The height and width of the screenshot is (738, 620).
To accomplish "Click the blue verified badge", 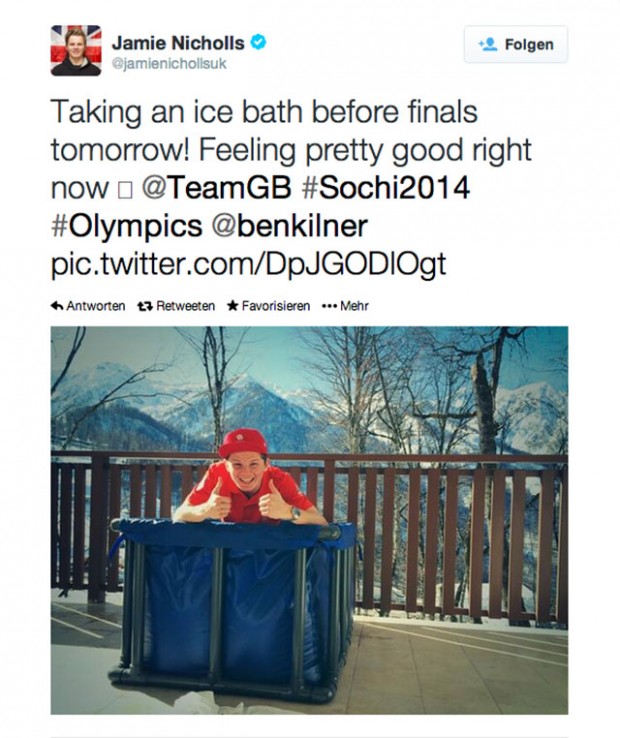I will coord(258,43).
